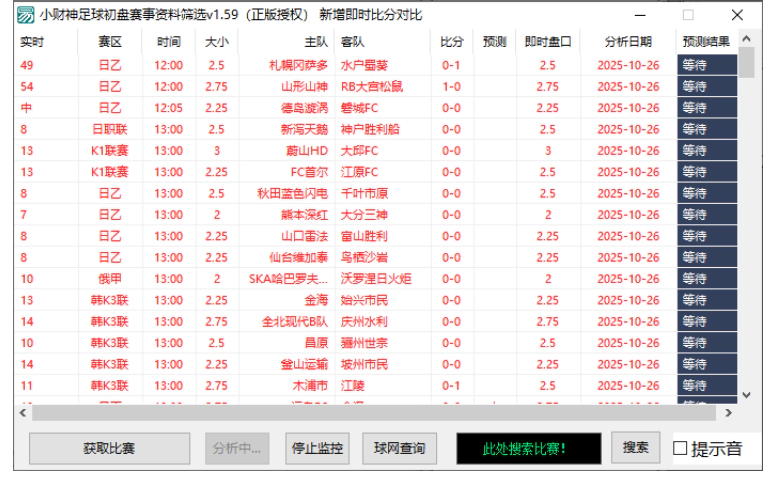Click the vertical scrollbar down arrow

coord(746,395)
